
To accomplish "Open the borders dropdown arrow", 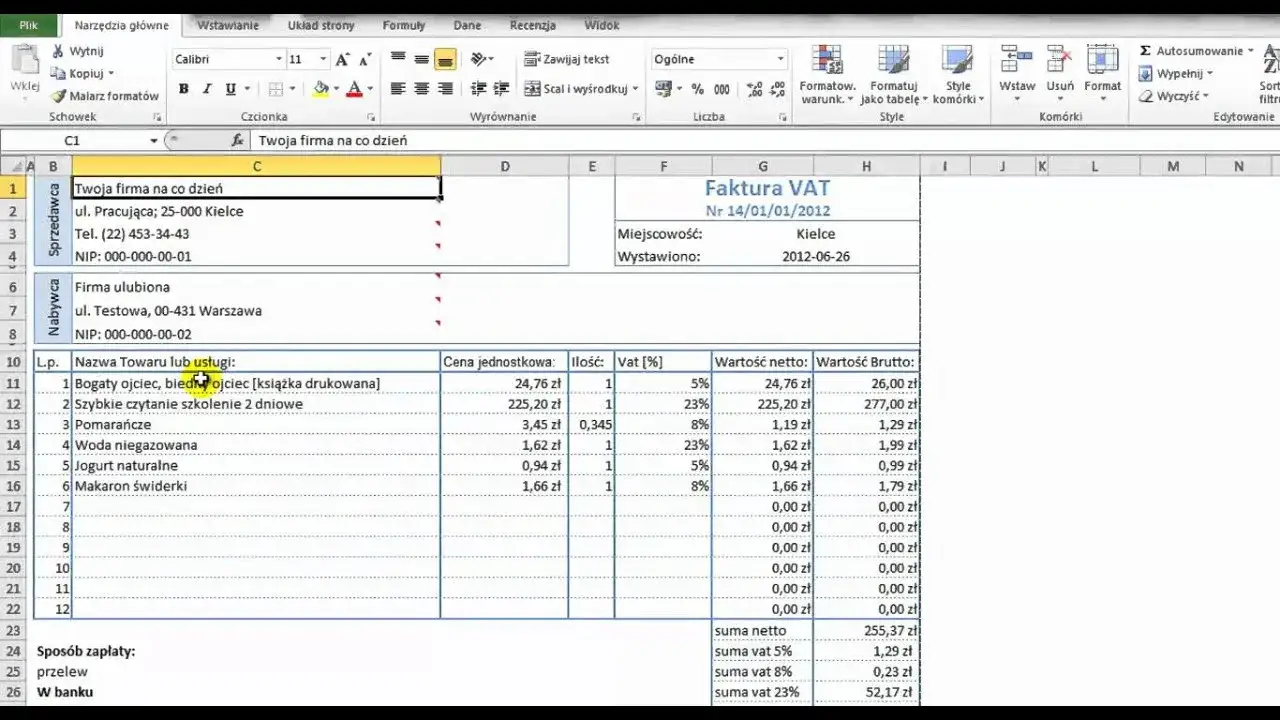I will (x=291, y=89).
